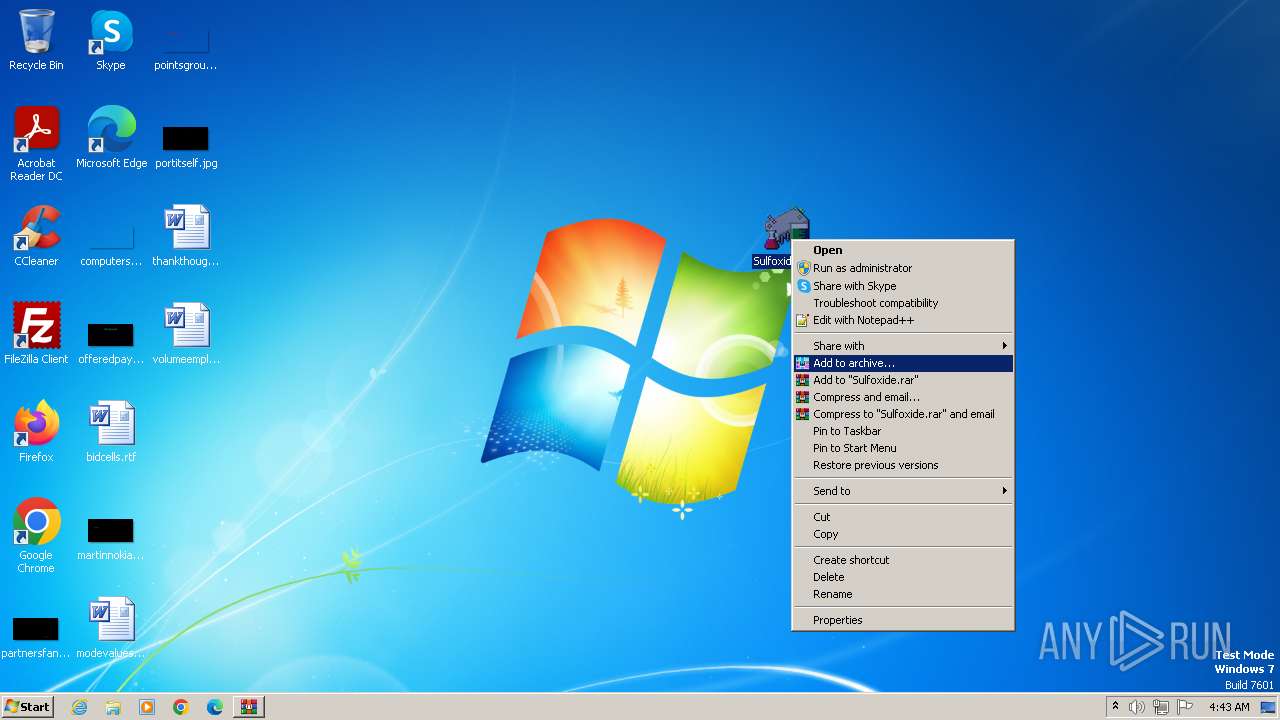Select FileZilla Client desktop shortcut
This screenshot has height=720, width=1280.
click(x=36, y=334)
